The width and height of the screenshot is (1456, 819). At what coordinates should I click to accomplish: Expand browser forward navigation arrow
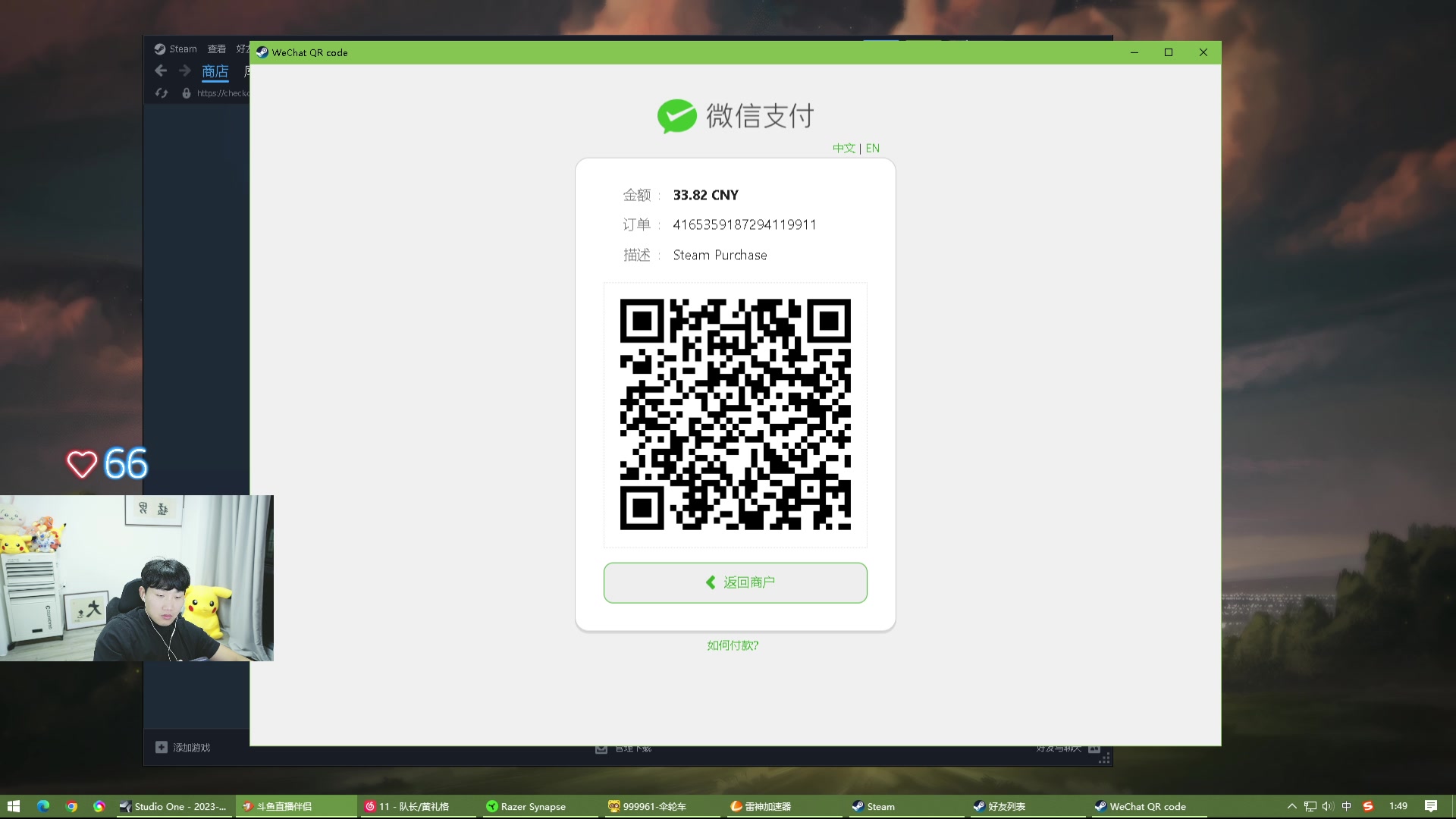[x=184, y=71]
